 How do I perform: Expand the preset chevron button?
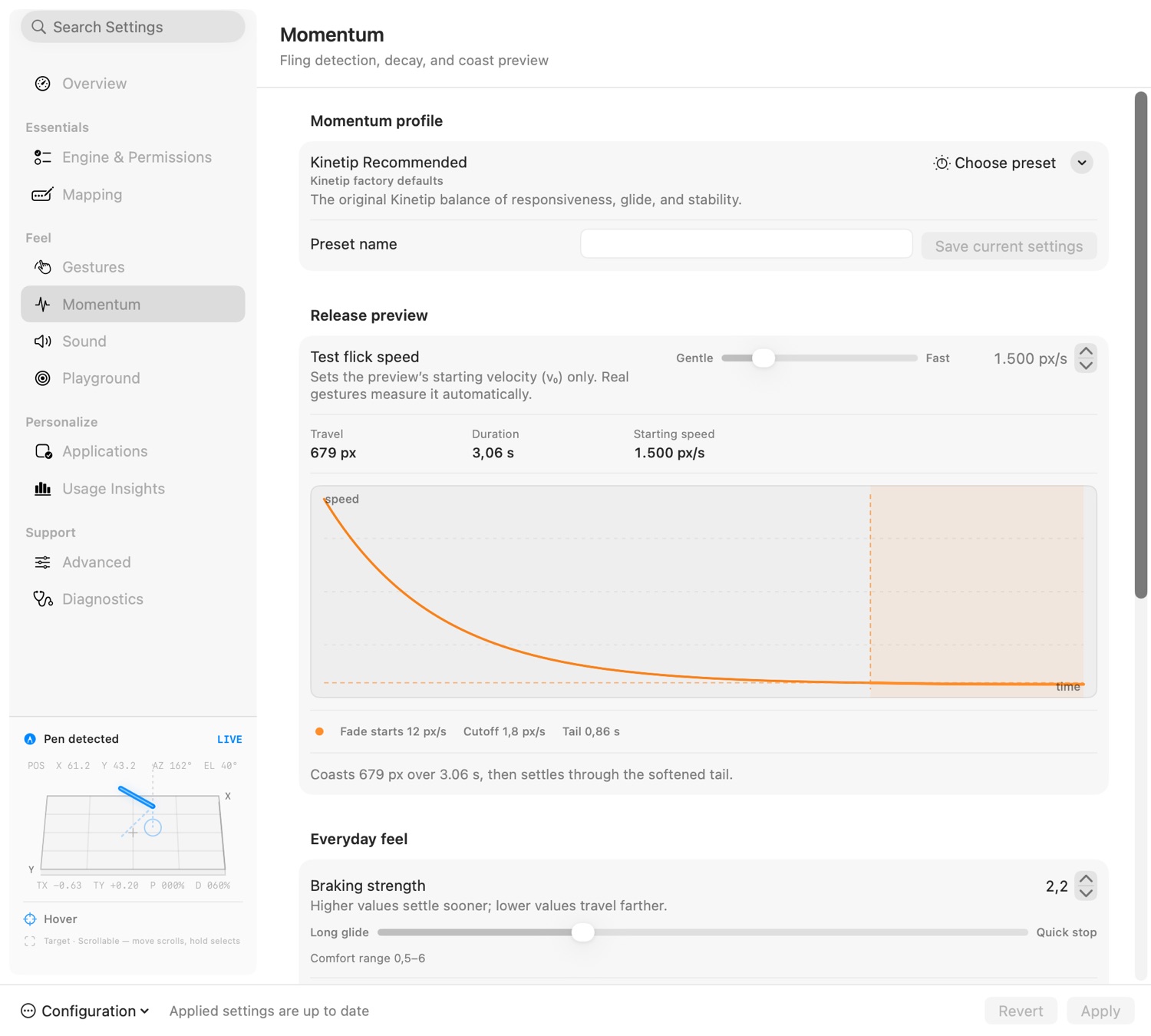pos(1082,163)
